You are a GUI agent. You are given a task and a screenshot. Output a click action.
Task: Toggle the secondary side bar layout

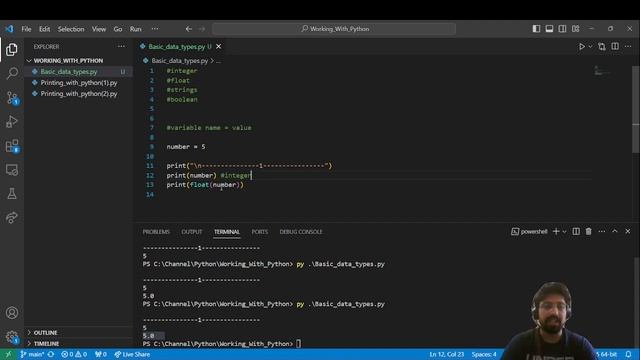tap(562, 29)
